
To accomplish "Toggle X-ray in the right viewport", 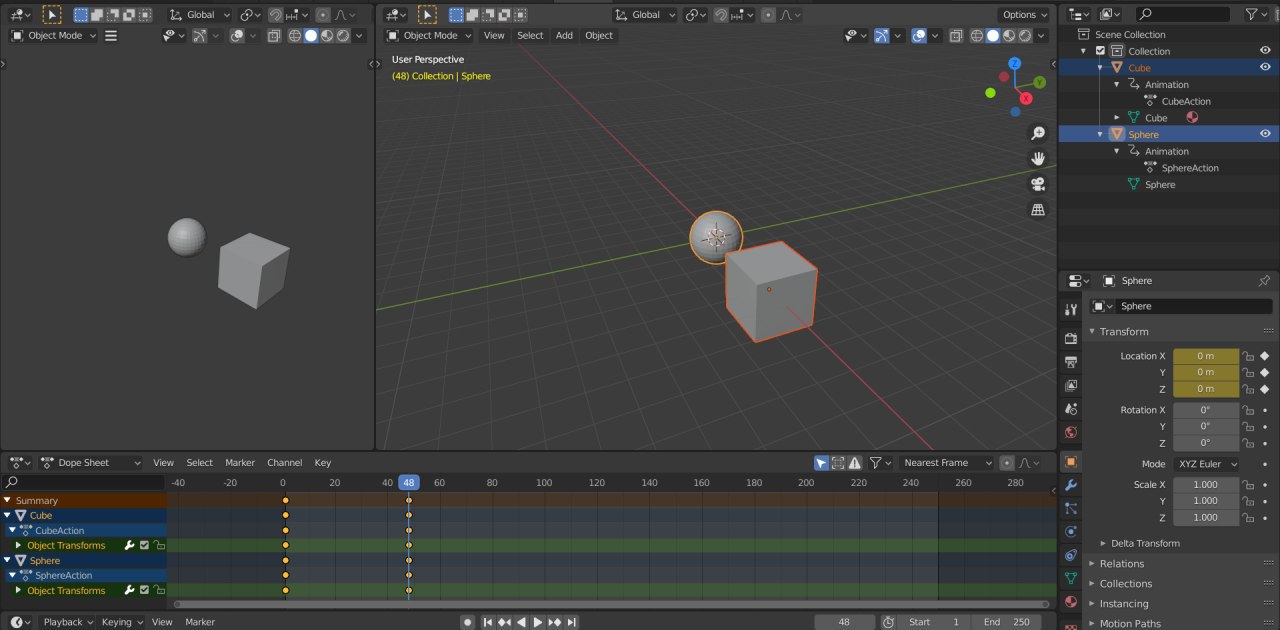I will click(x=955, y=36).
